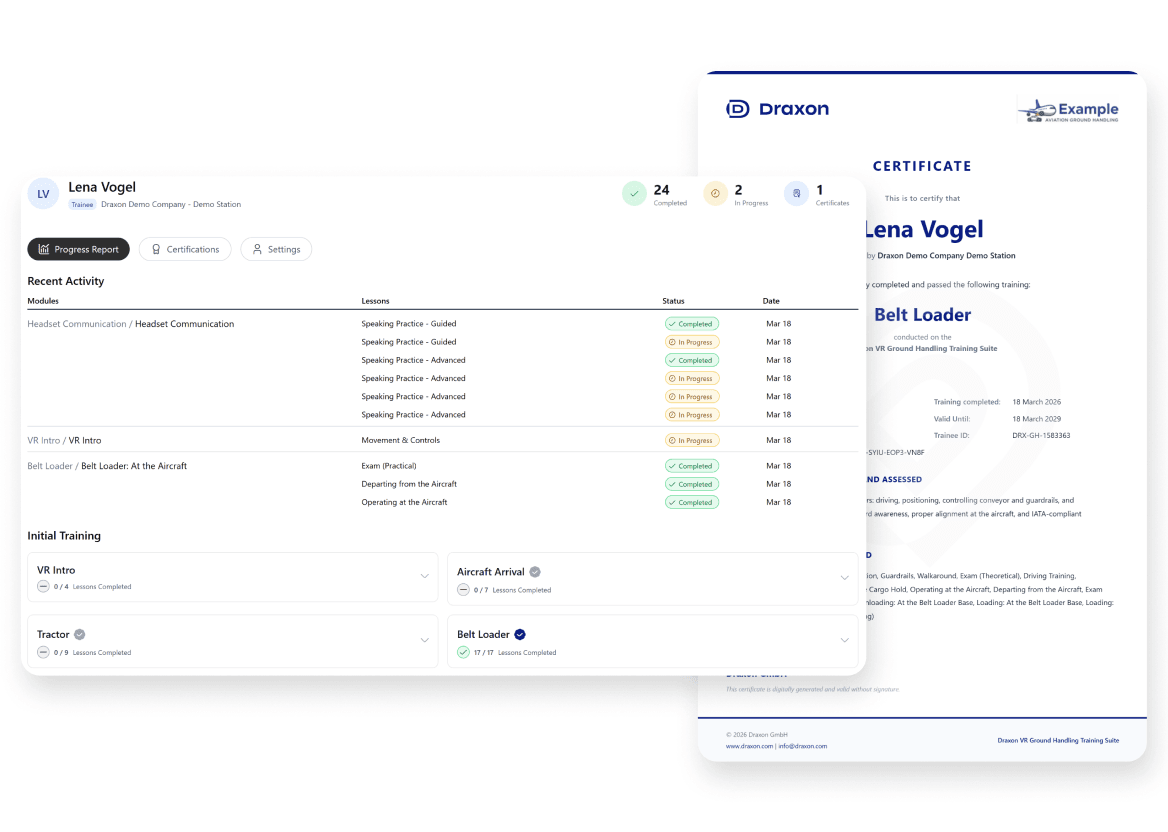Viewport: 1168px width, 832px height.
Task: Click the Aircraft Arrival certification badge icon
Action: click(535, 572)
